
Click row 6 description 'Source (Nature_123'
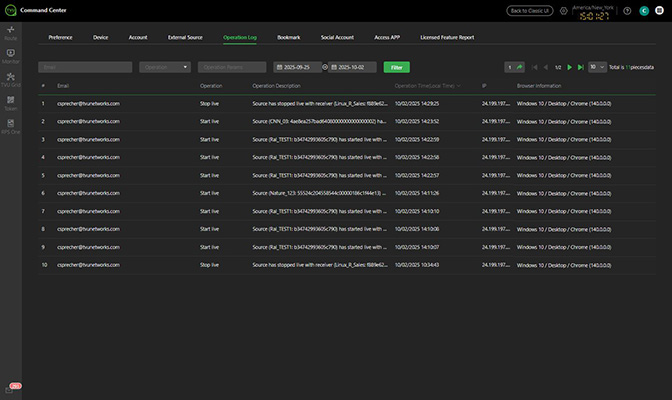pyautogui.click(x=319, y=193)
